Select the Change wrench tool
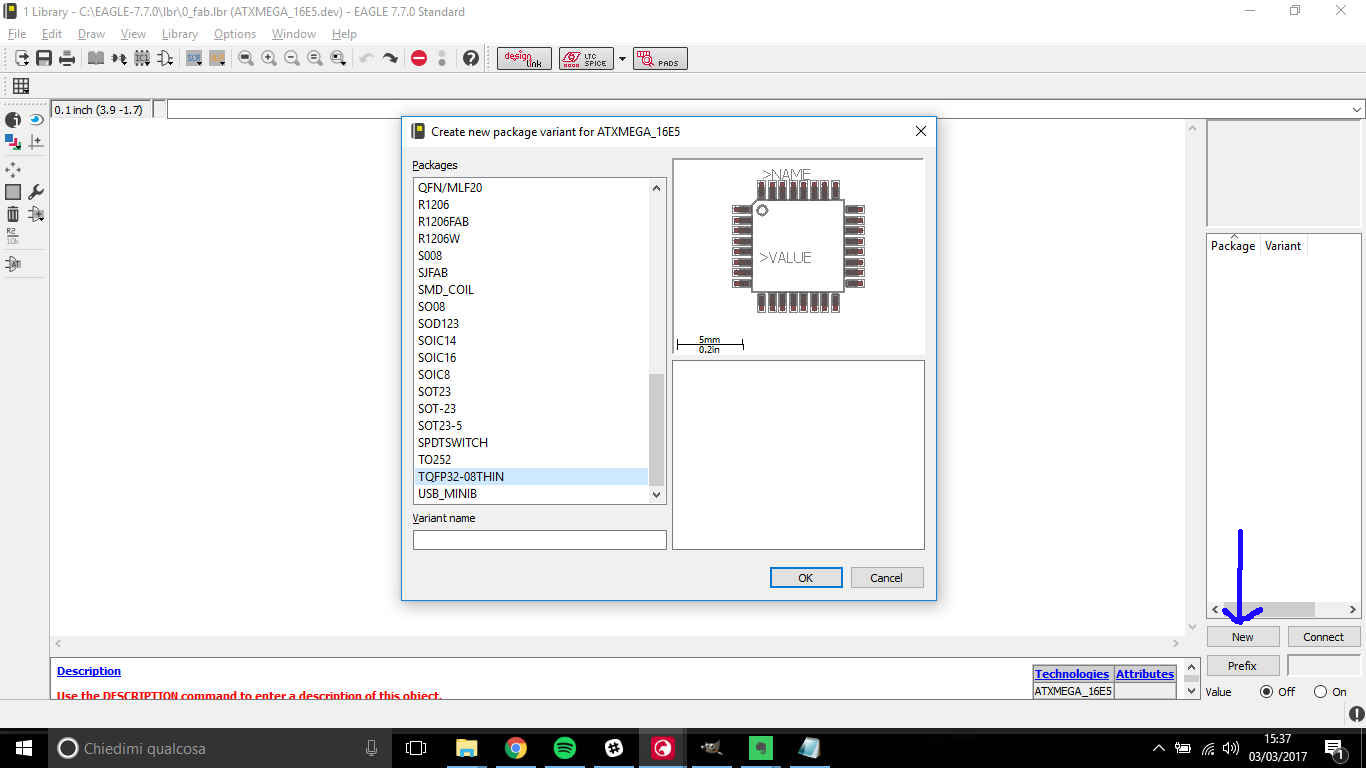Image resolution: width=1366 pixels, height=768 pixels. click(x=36, y=192)
